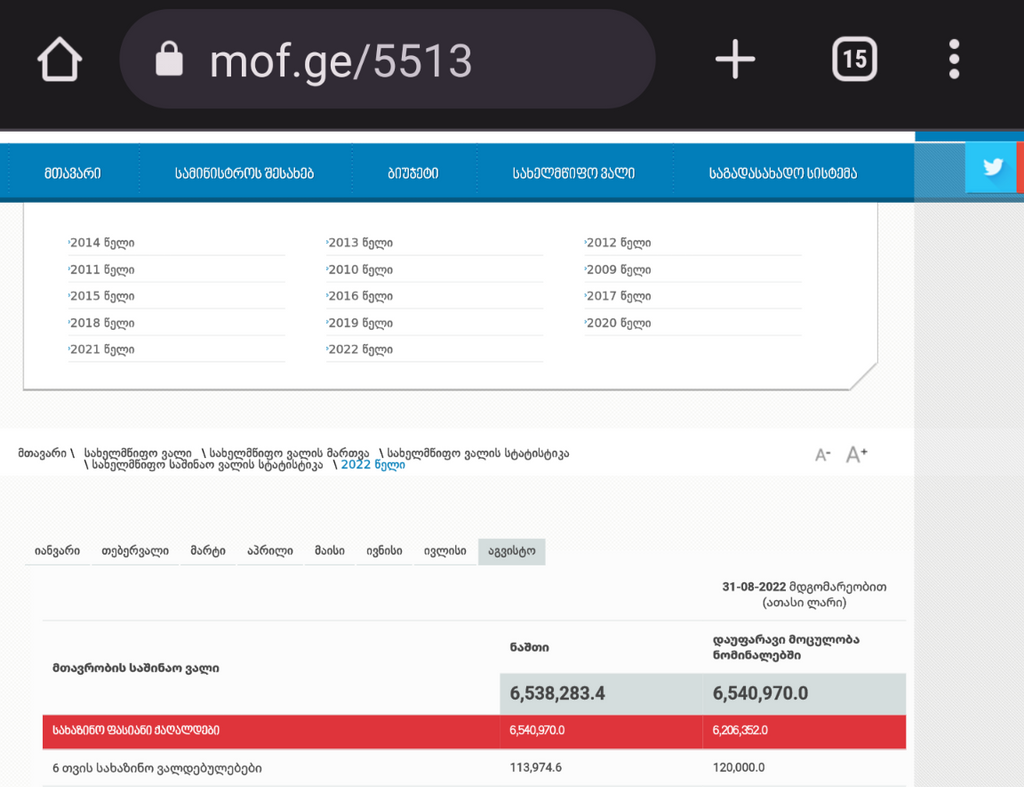The image size is (1024, 787).
Task: Open a new tab with plus icon
Action: coord(735,60)
